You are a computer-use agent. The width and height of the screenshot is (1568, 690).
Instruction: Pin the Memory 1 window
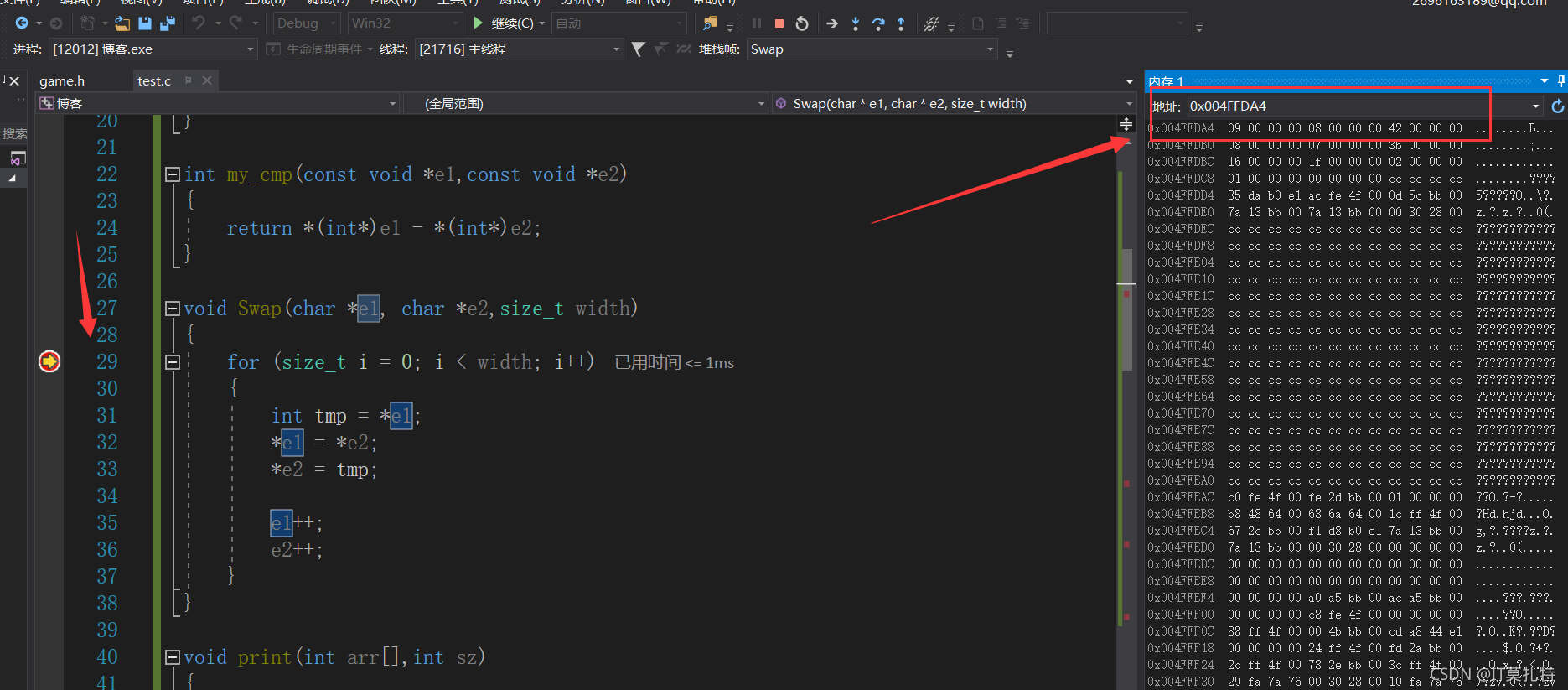1561,80
